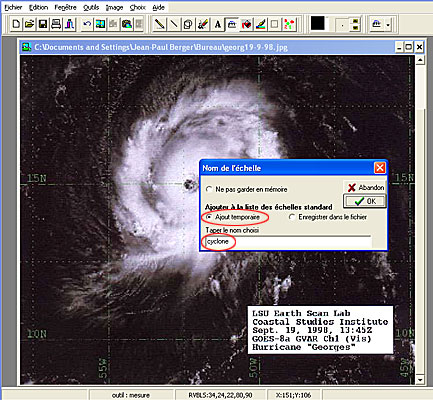The height and width of the screenshot is (400, 433).
Task: Select the straight Line tool
Action: (173, 24)
